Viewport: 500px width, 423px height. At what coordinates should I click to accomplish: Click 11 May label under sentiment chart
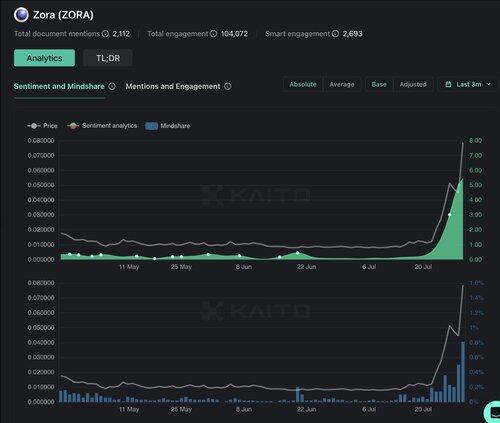(129, 267)
